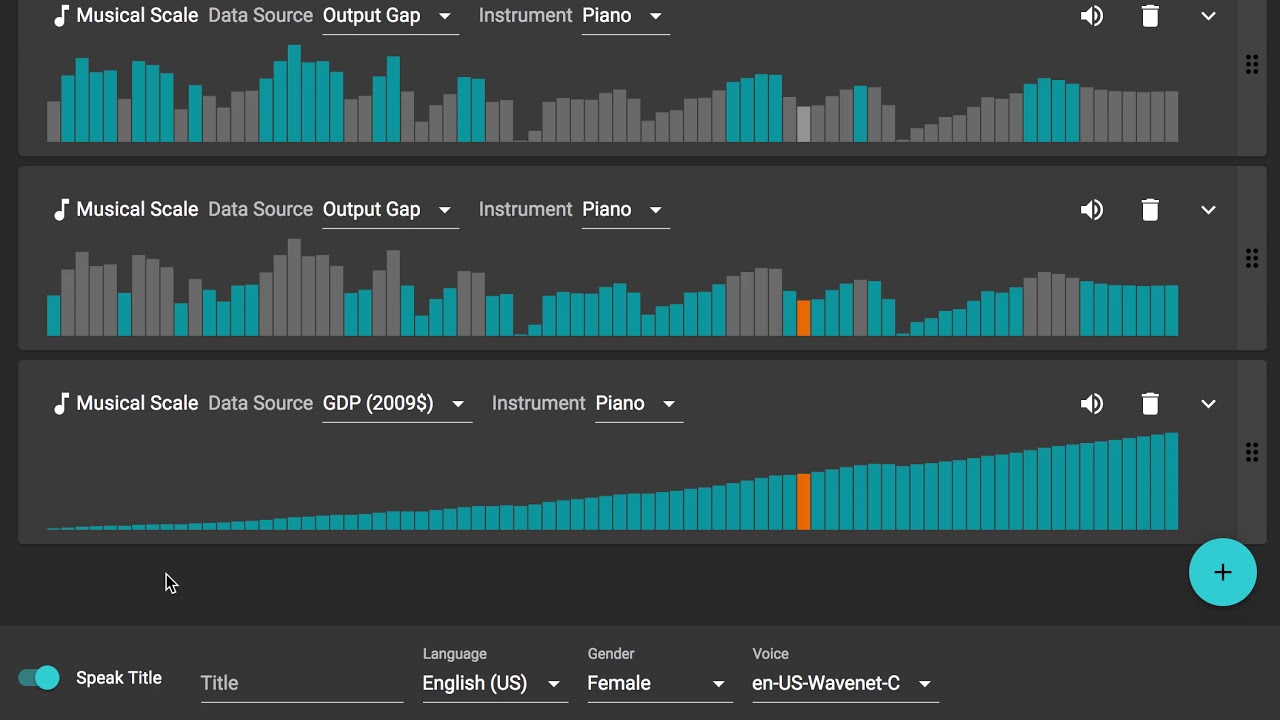Expand the middle Output Gap track chevron
Viewport: 1280px width, 720px height.
(x=1208, y=210)
